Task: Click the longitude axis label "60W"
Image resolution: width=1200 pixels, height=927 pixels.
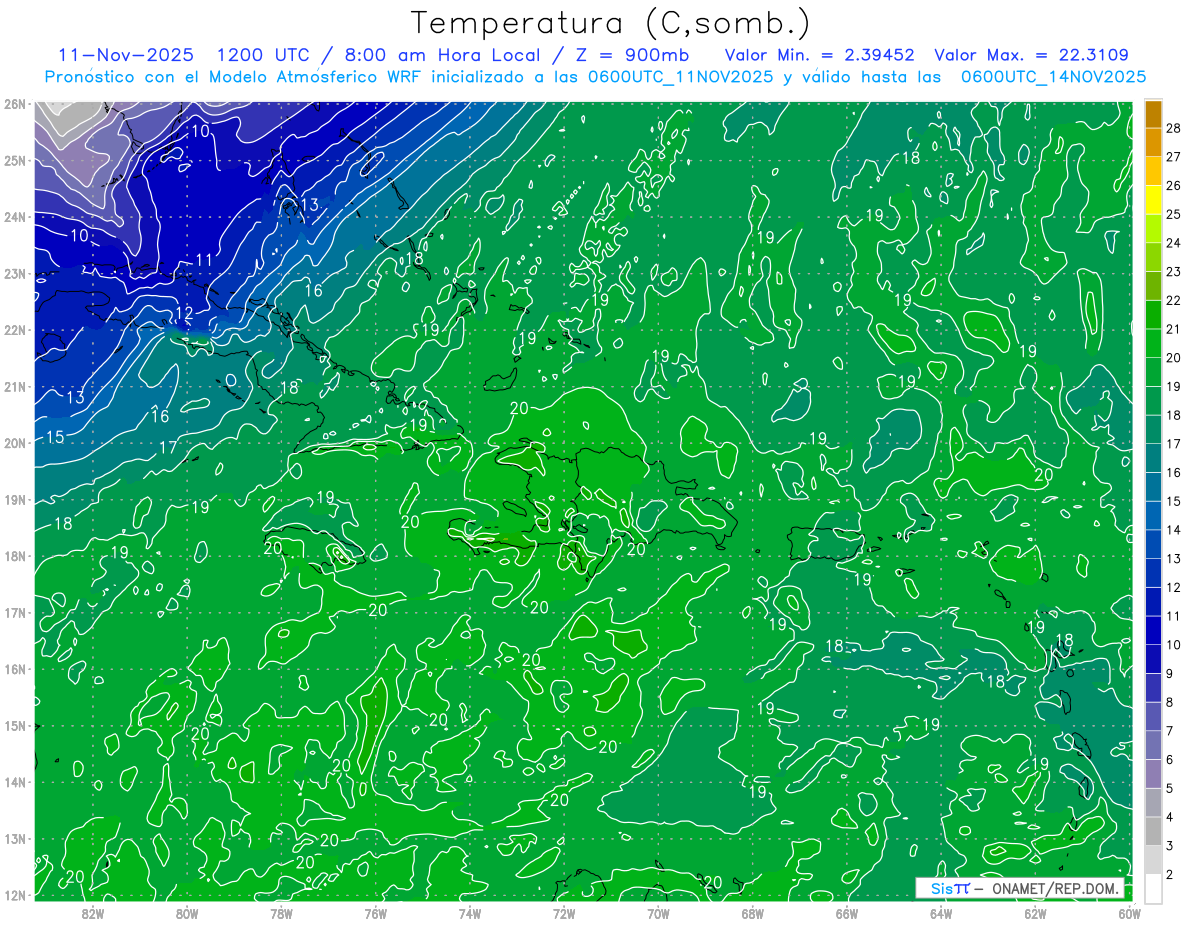Action: [1129, 914]
